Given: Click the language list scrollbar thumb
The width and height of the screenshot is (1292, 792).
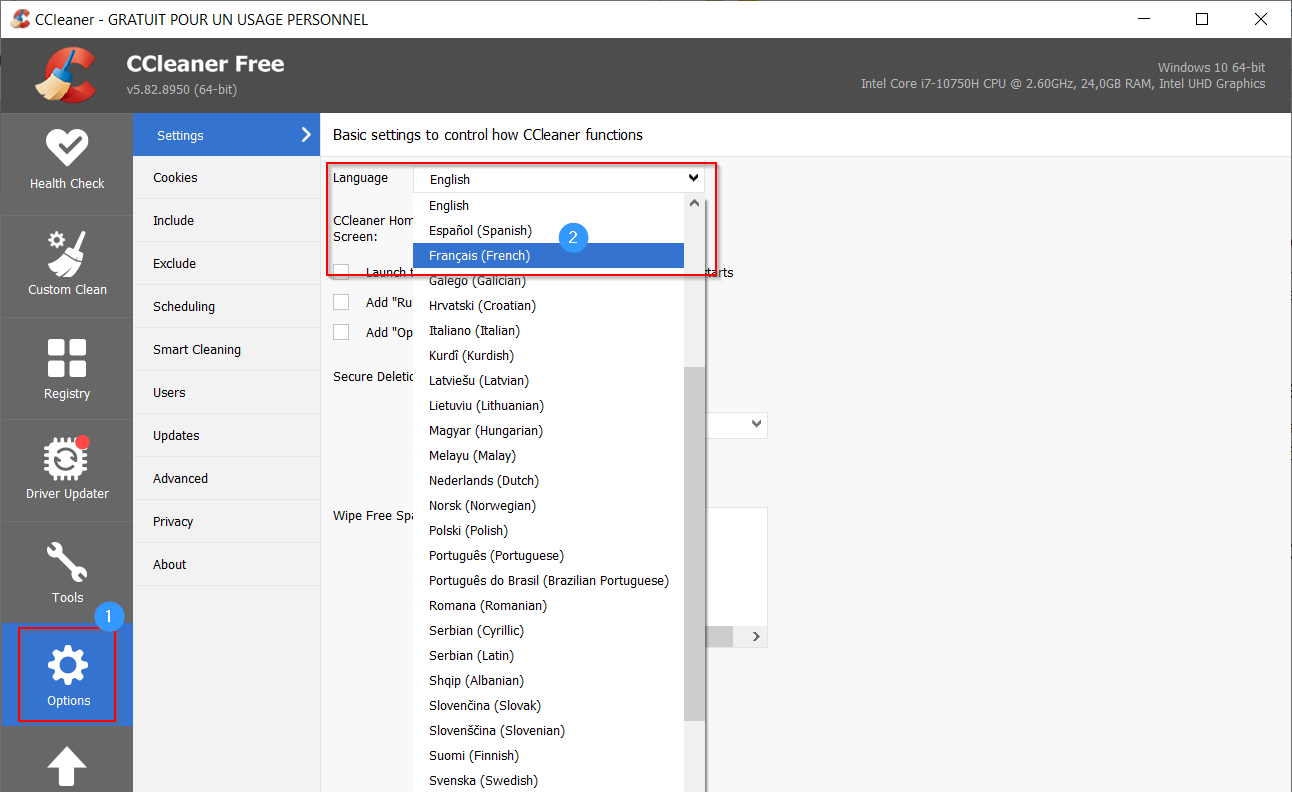Looking at the screenshot, I should coord(695,543).
